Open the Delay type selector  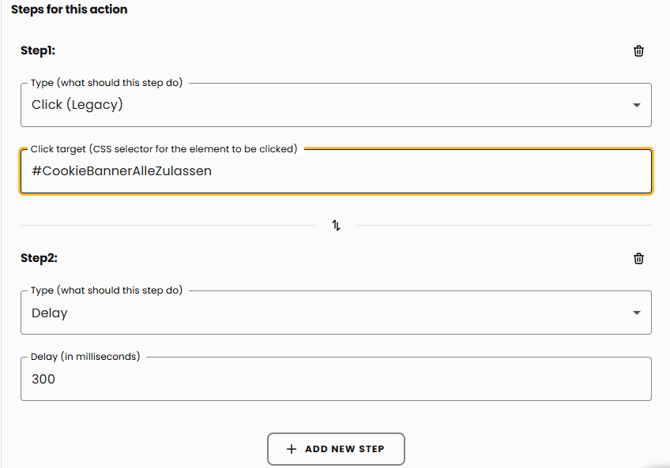coord(336,313)
